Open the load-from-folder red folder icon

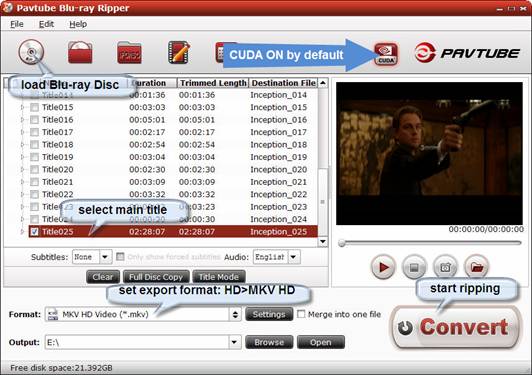80,52
